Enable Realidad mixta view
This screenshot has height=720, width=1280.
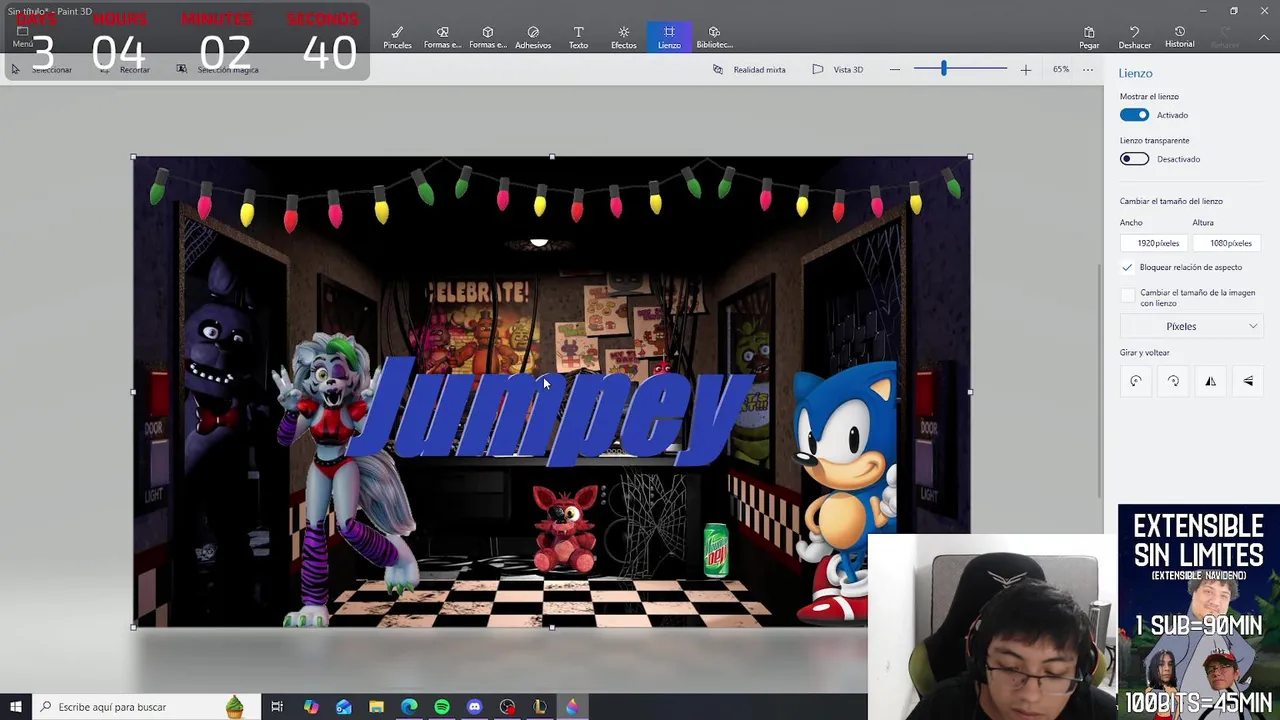[750, 70]
